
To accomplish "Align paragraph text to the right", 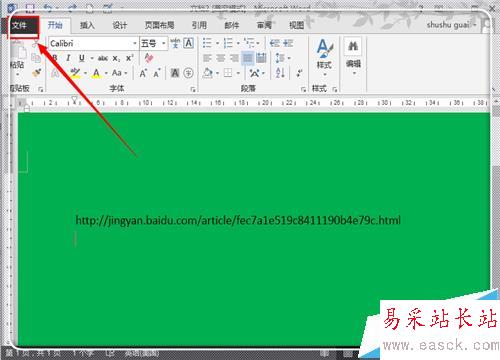I will [x=234, y=58].
